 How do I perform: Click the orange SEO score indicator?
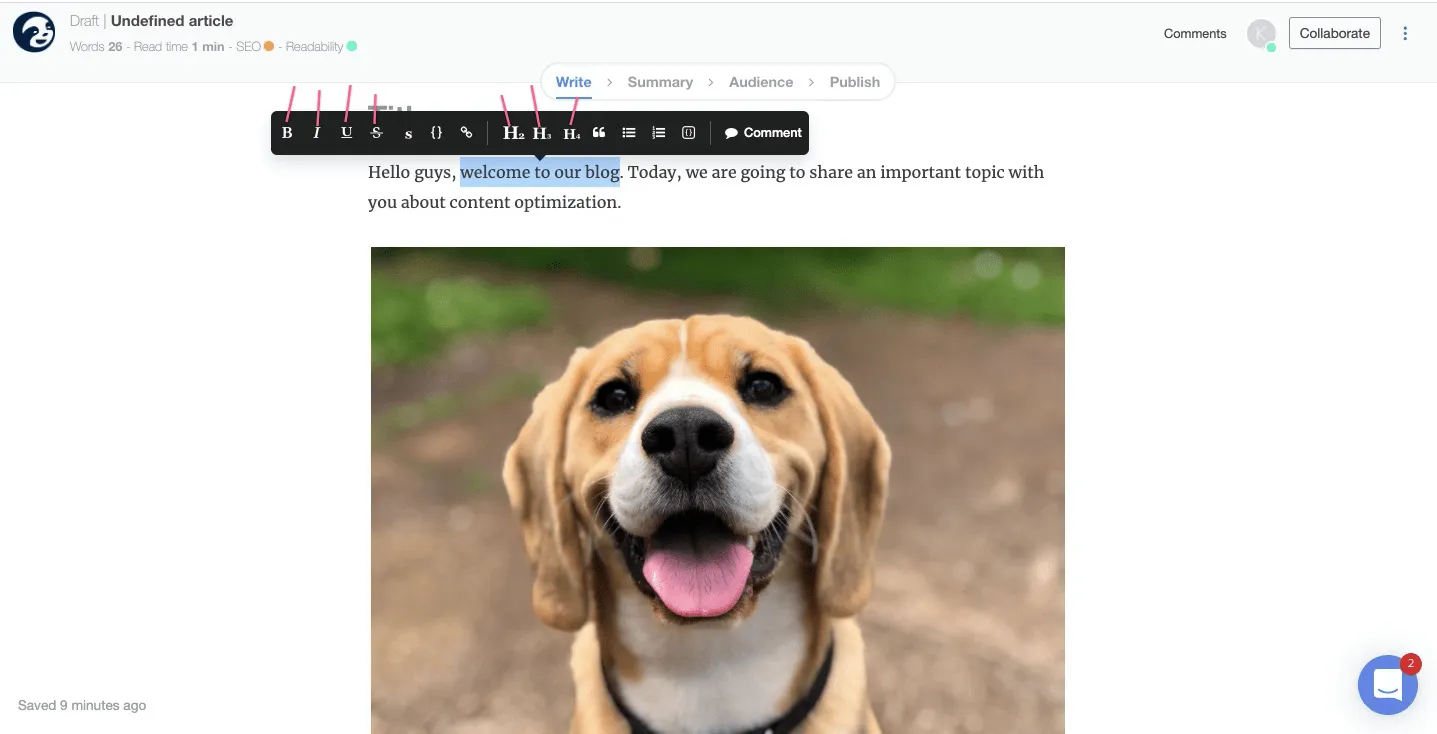click(x=268, y=46)
